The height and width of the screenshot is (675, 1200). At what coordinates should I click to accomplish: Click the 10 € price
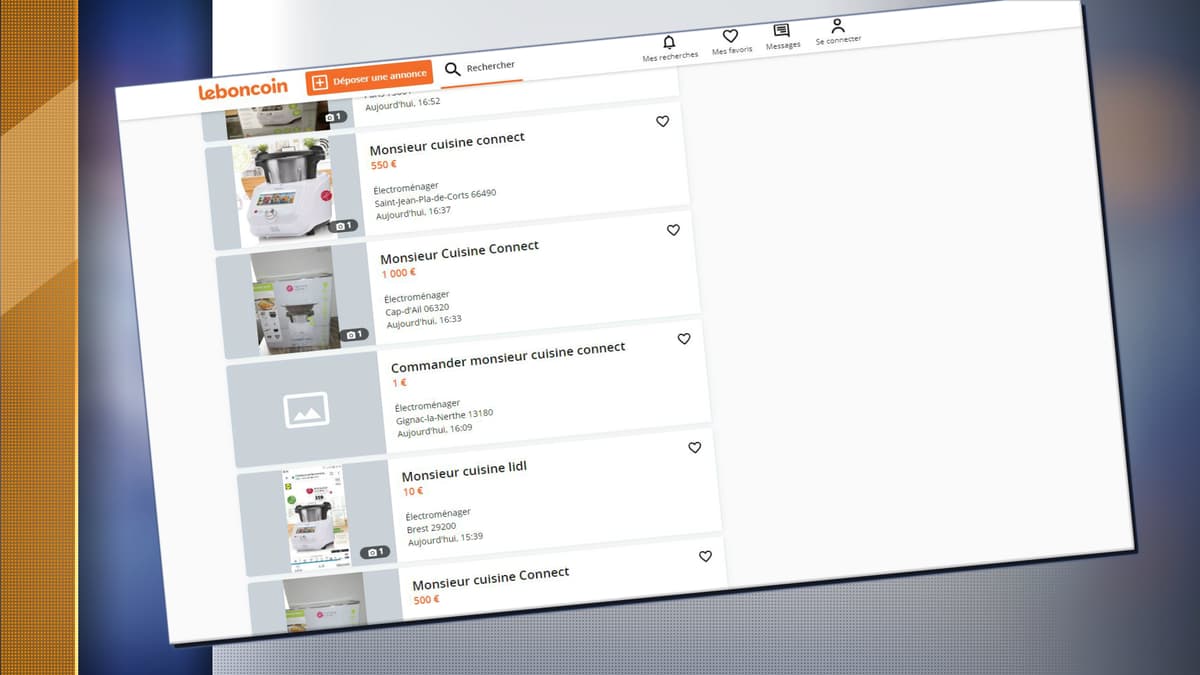point(413,491)
